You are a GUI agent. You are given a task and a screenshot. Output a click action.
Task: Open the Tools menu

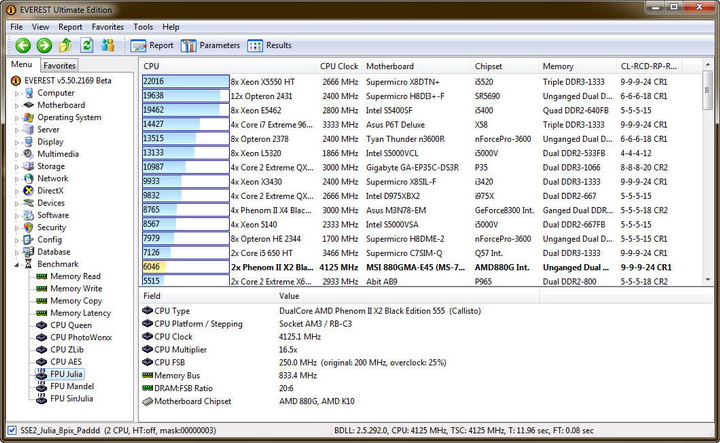point(143,27)
